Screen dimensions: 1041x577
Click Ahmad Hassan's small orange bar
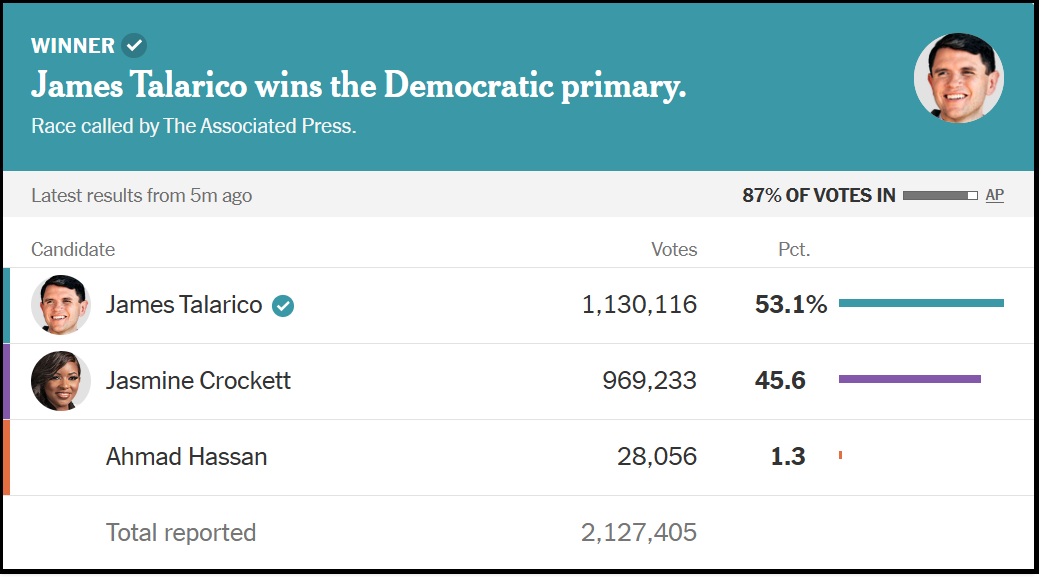pyautogui.click(x=841, y=455)
